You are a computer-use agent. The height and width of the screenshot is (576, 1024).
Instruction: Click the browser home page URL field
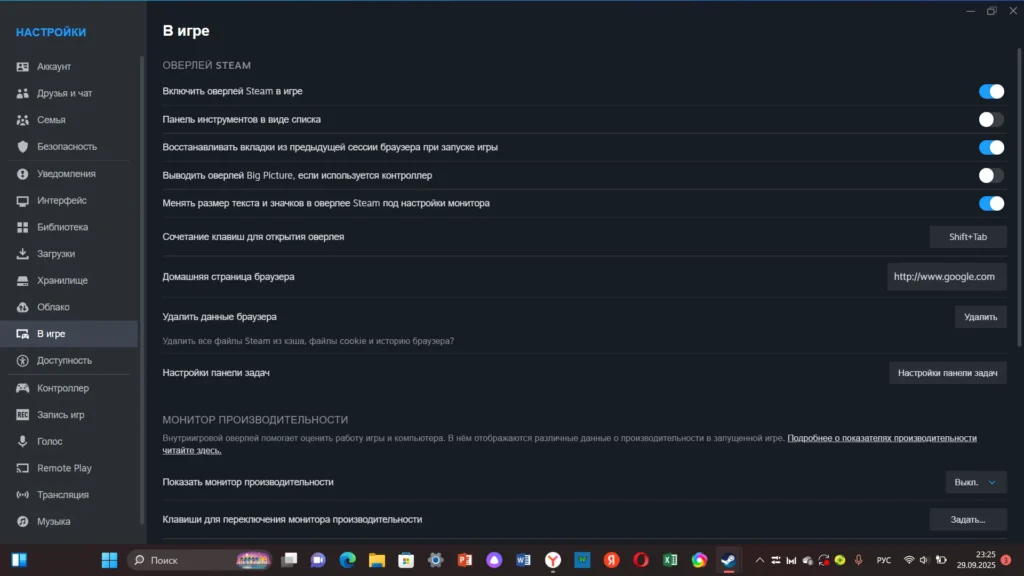[x=945, y=277]
